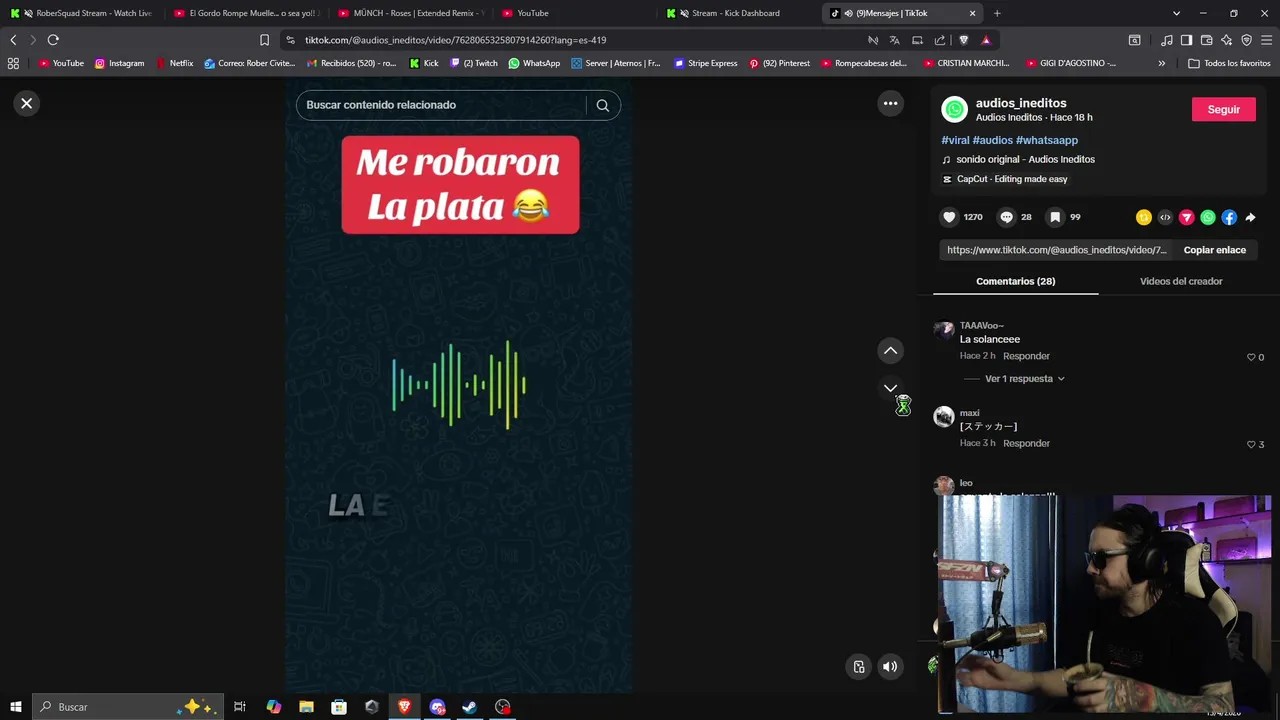
Task: Open tab search dropdown chevron
Action: pyautogui.click(x=1176, y=13)
